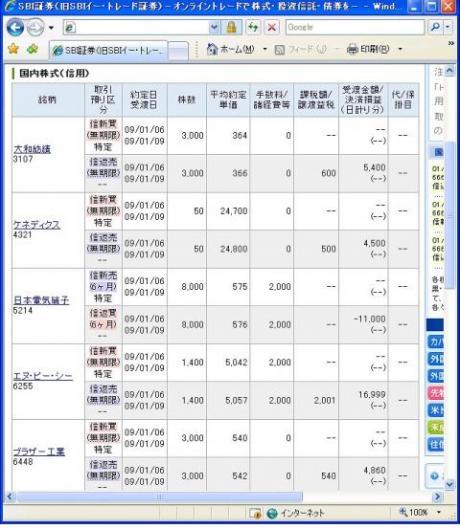Select the -11,000 settlement loss value
This screenshot has width=460, height=529.
369,319
